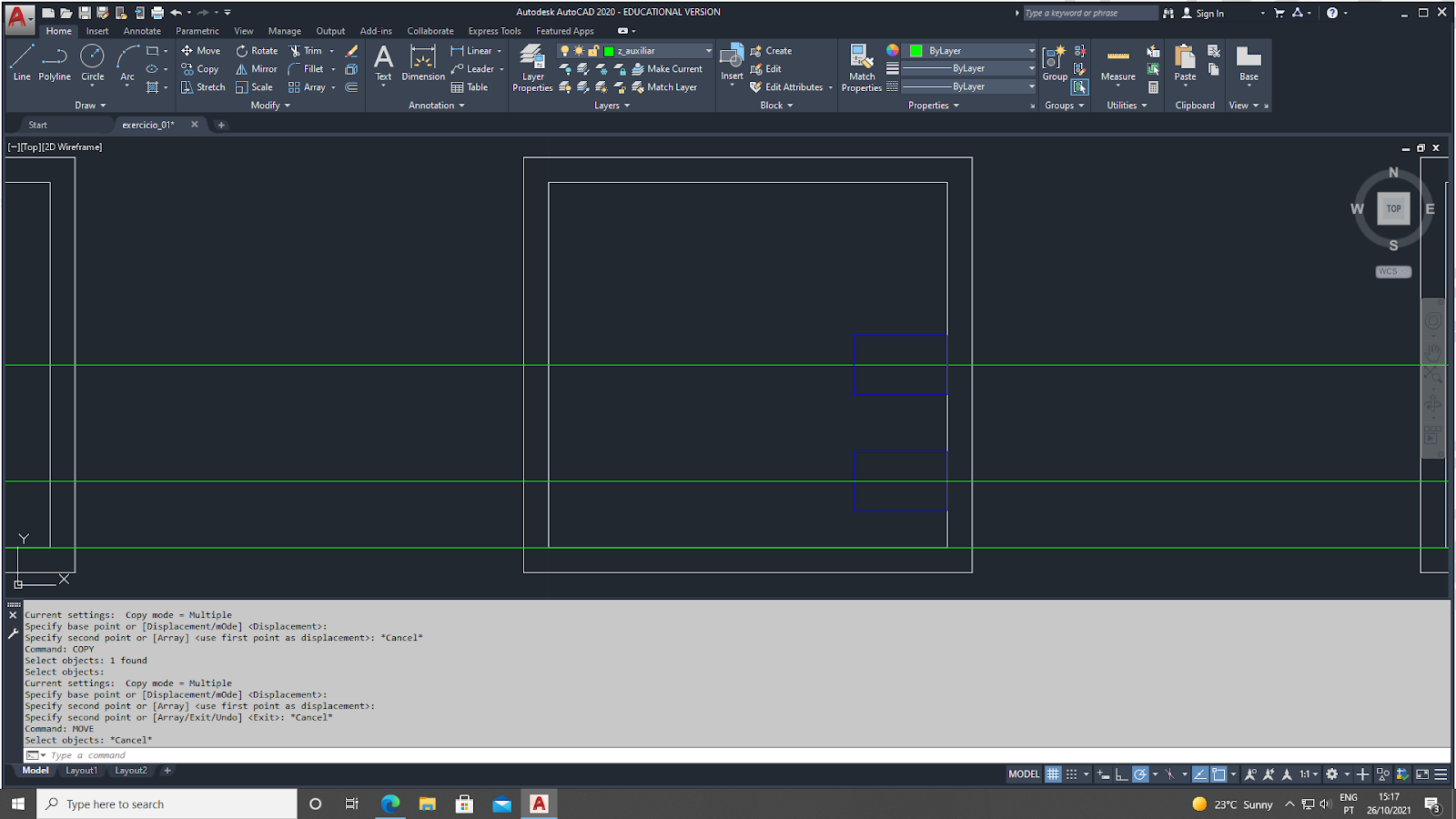
Task: Activate the Fillet command
Action: [x=306, y=69]
